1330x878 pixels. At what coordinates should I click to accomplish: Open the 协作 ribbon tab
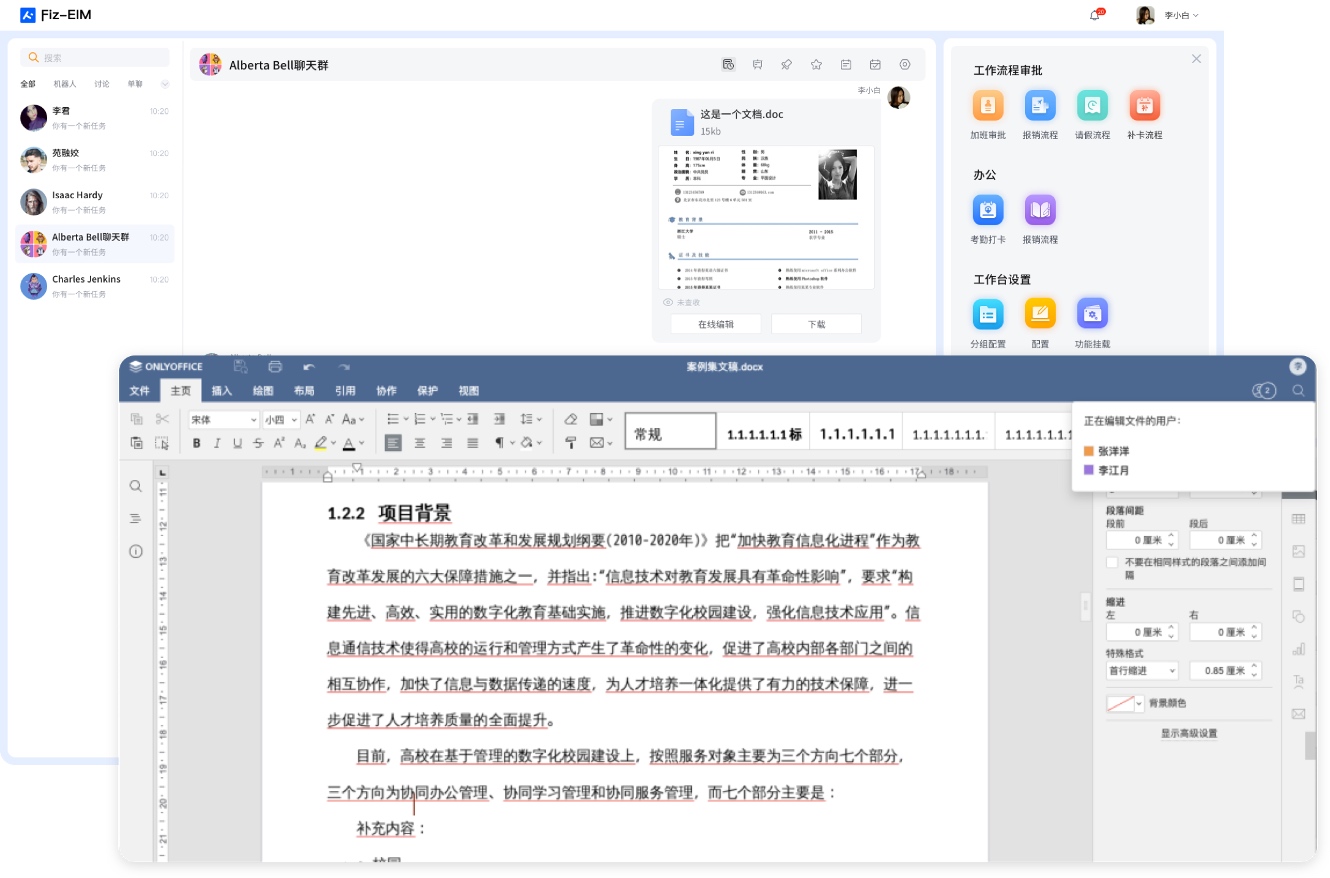click(386, 391)
